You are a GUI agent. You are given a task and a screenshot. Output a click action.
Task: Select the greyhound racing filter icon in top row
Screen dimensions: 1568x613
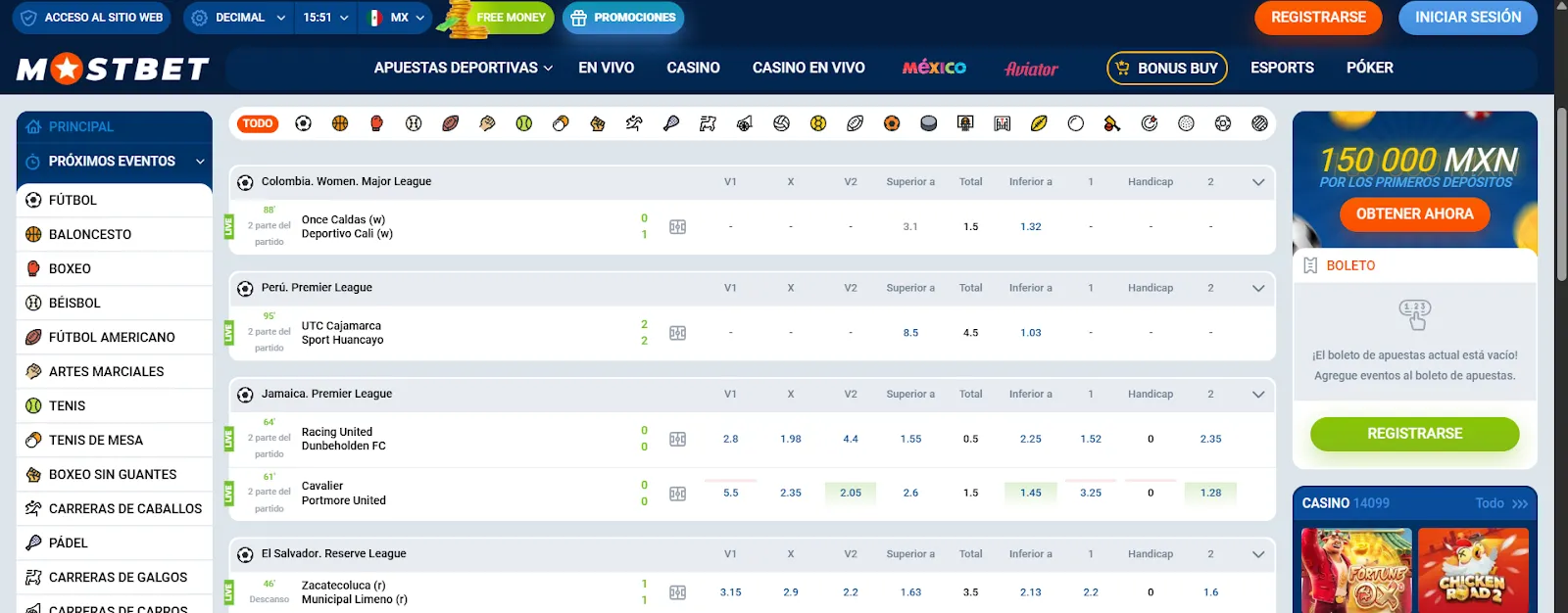tap(708, 123)
